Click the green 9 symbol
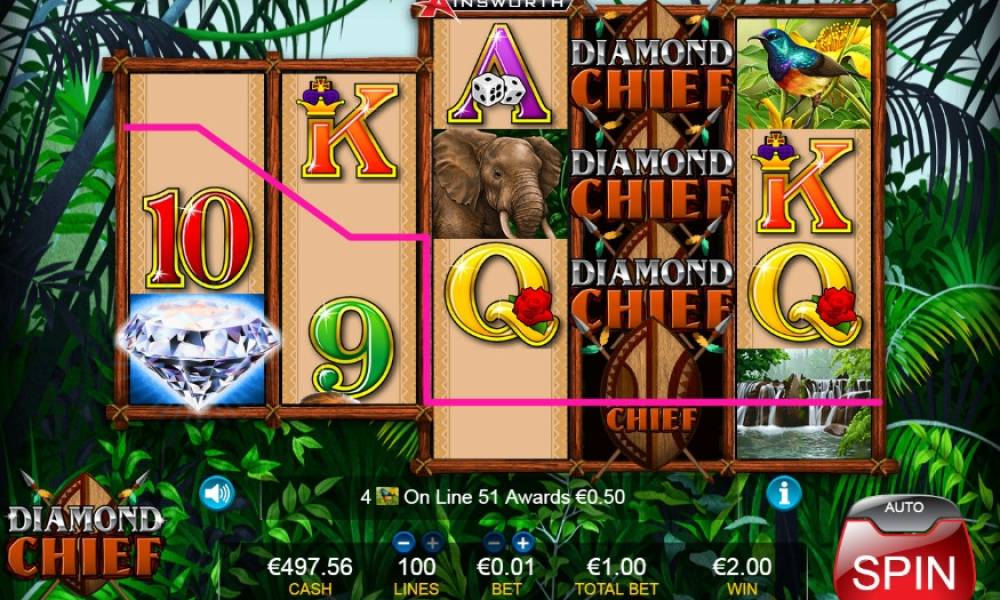 (x=351, y=348)
